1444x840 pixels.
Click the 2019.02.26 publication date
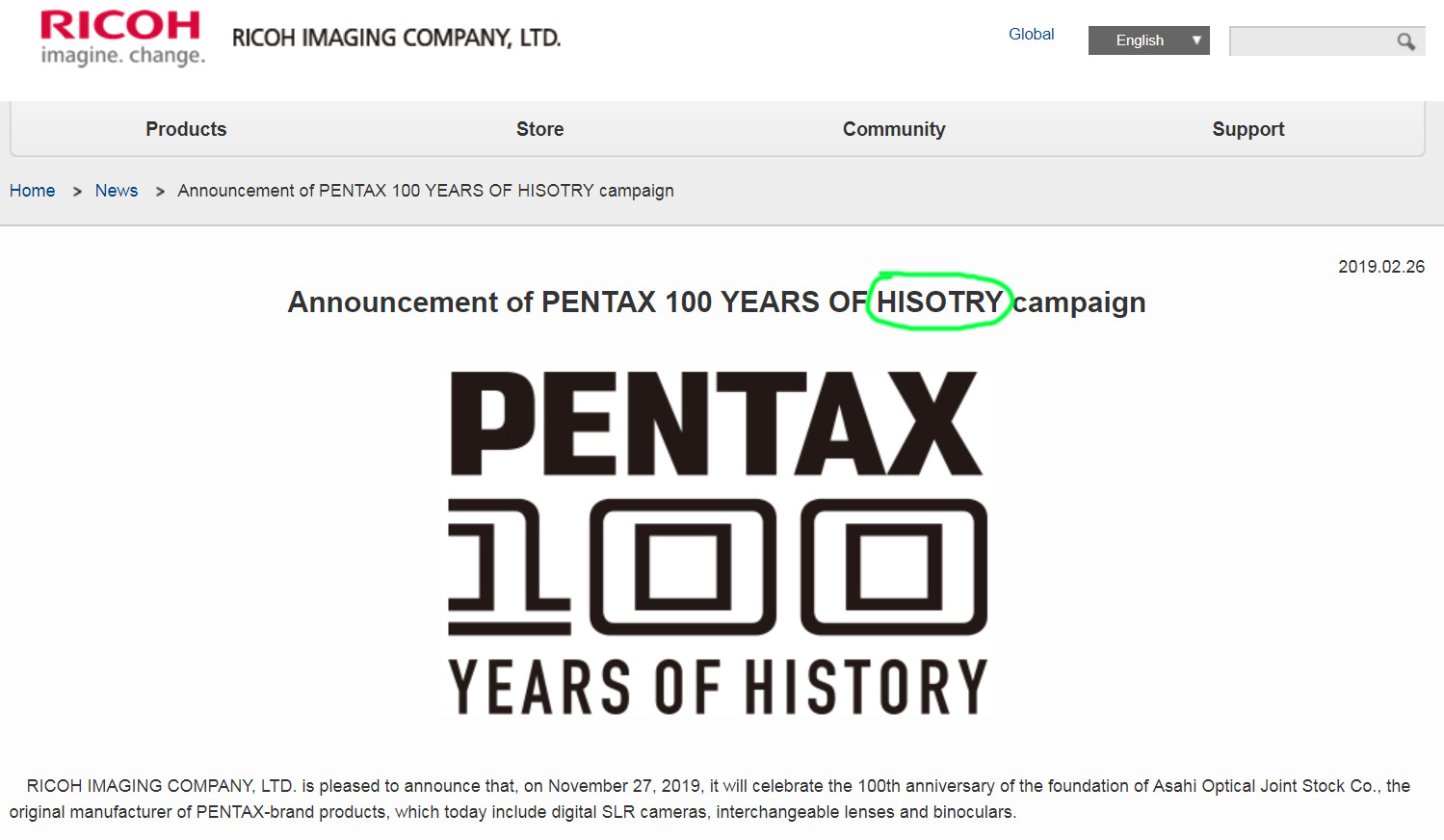point(1380,267)
